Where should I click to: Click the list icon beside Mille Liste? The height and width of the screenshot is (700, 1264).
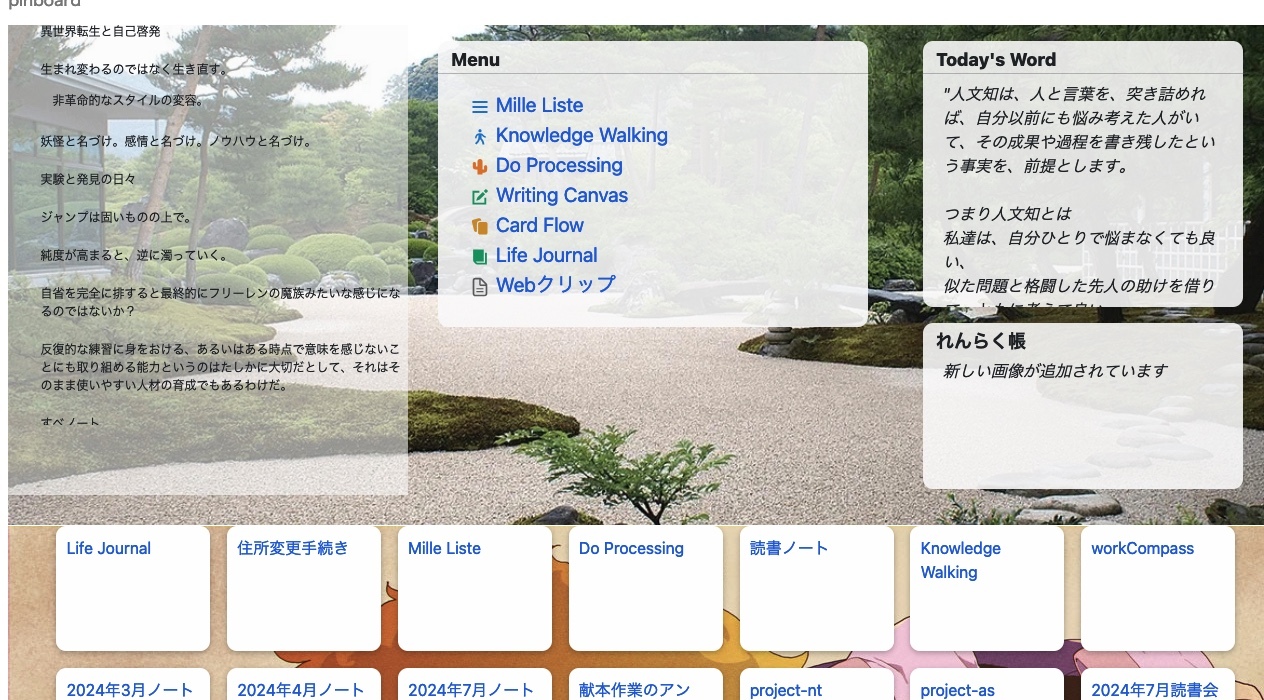tap(480, 107)
